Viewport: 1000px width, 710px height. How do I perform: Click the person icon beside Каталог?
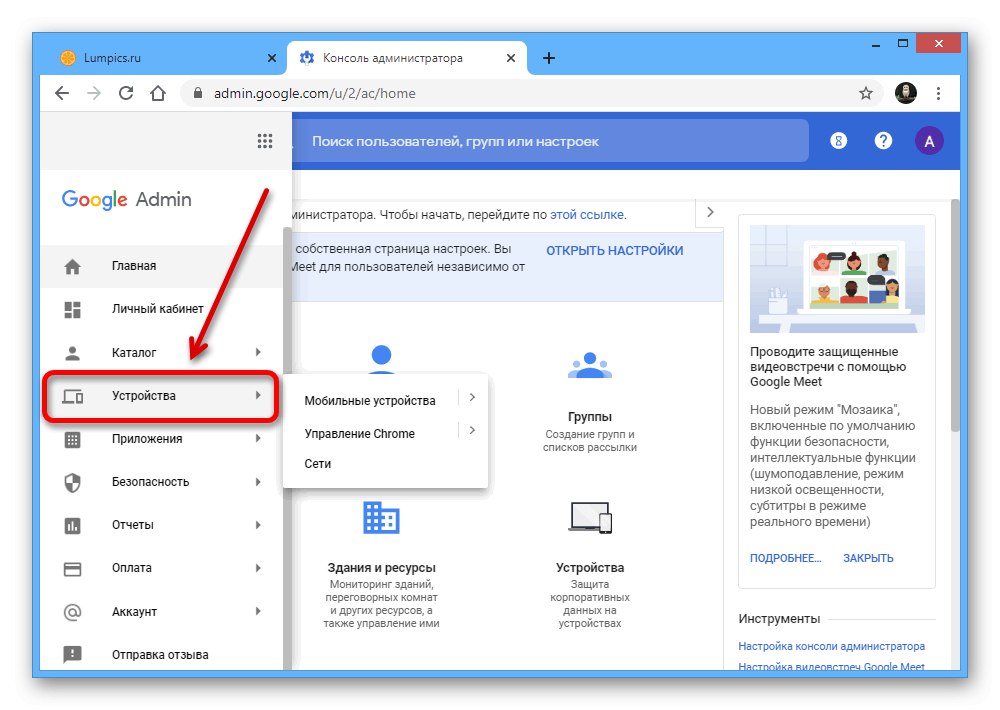point(73,353)
